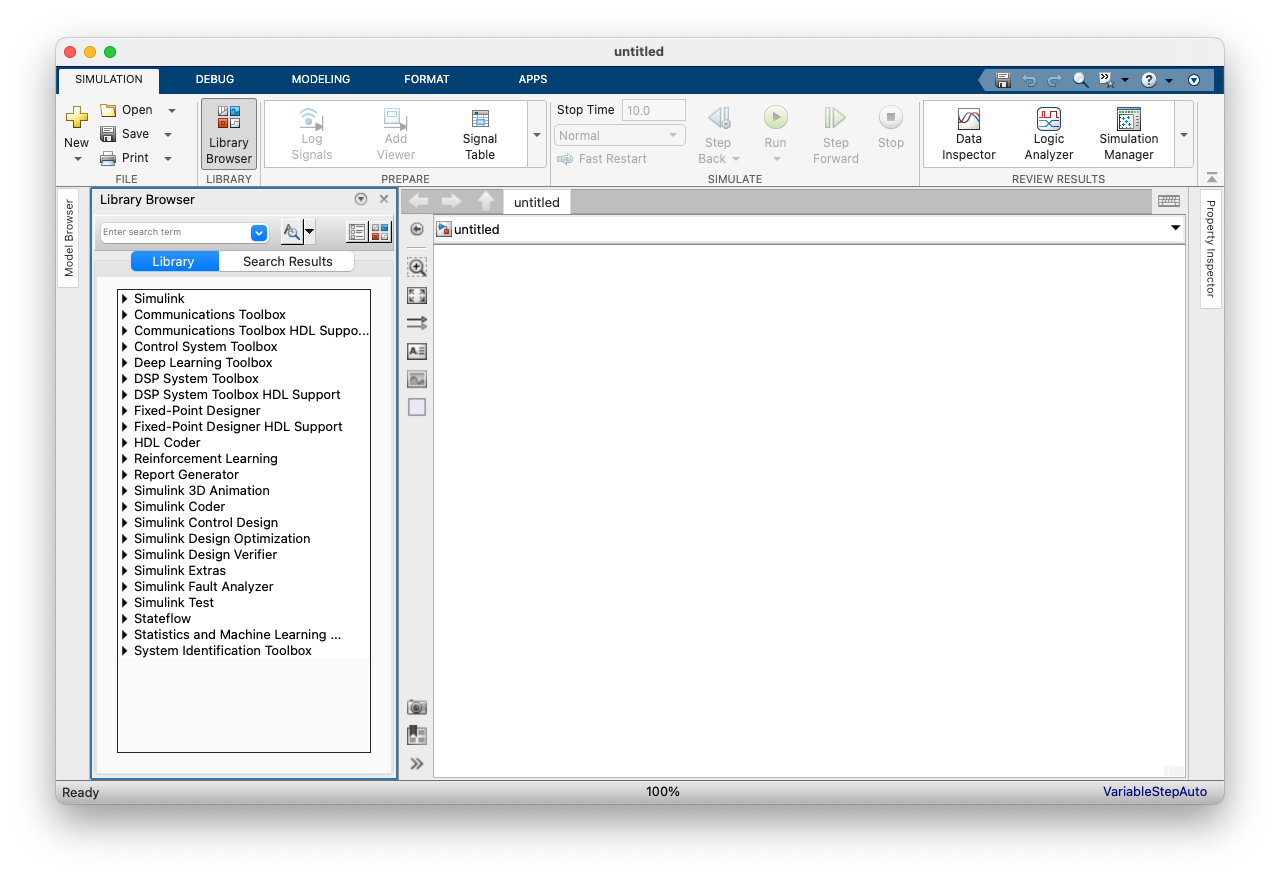Open the Open button dropdown arrow
Image resolution: width=1280 pixels, height=878 pixels.
[x=171, y=110]
